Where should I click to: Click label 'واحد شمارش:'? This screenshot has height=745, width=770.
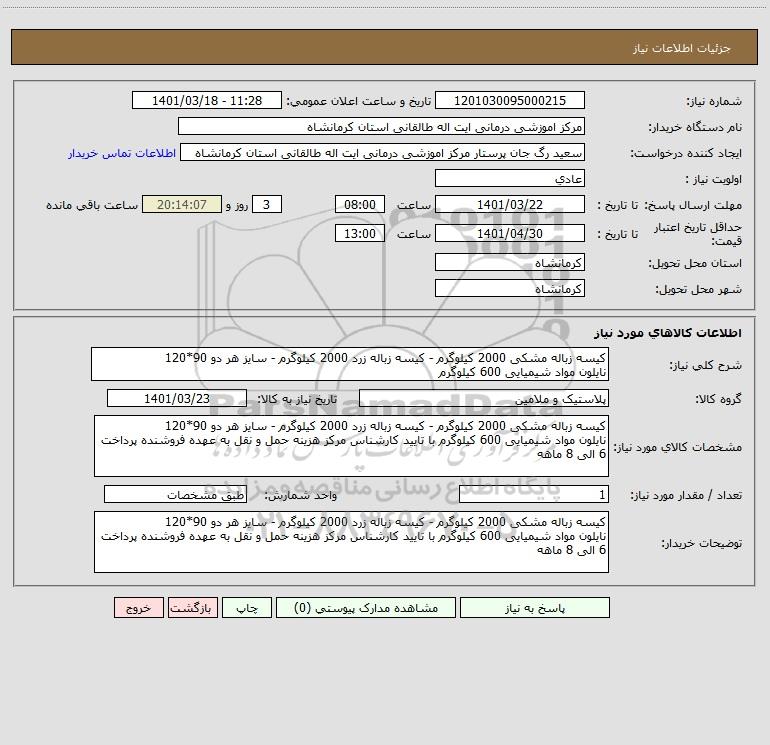click(x=301, y=496)
